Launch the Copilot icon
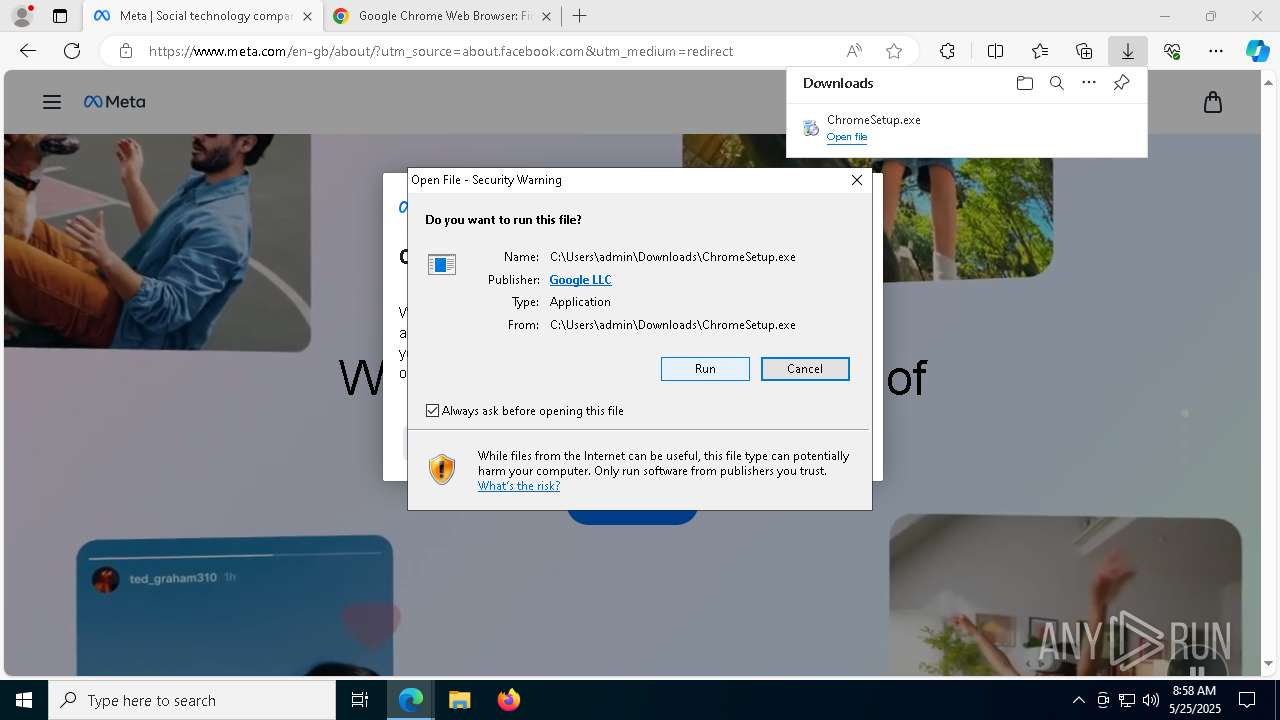 pyautogui.click(x=1257, y=51)
